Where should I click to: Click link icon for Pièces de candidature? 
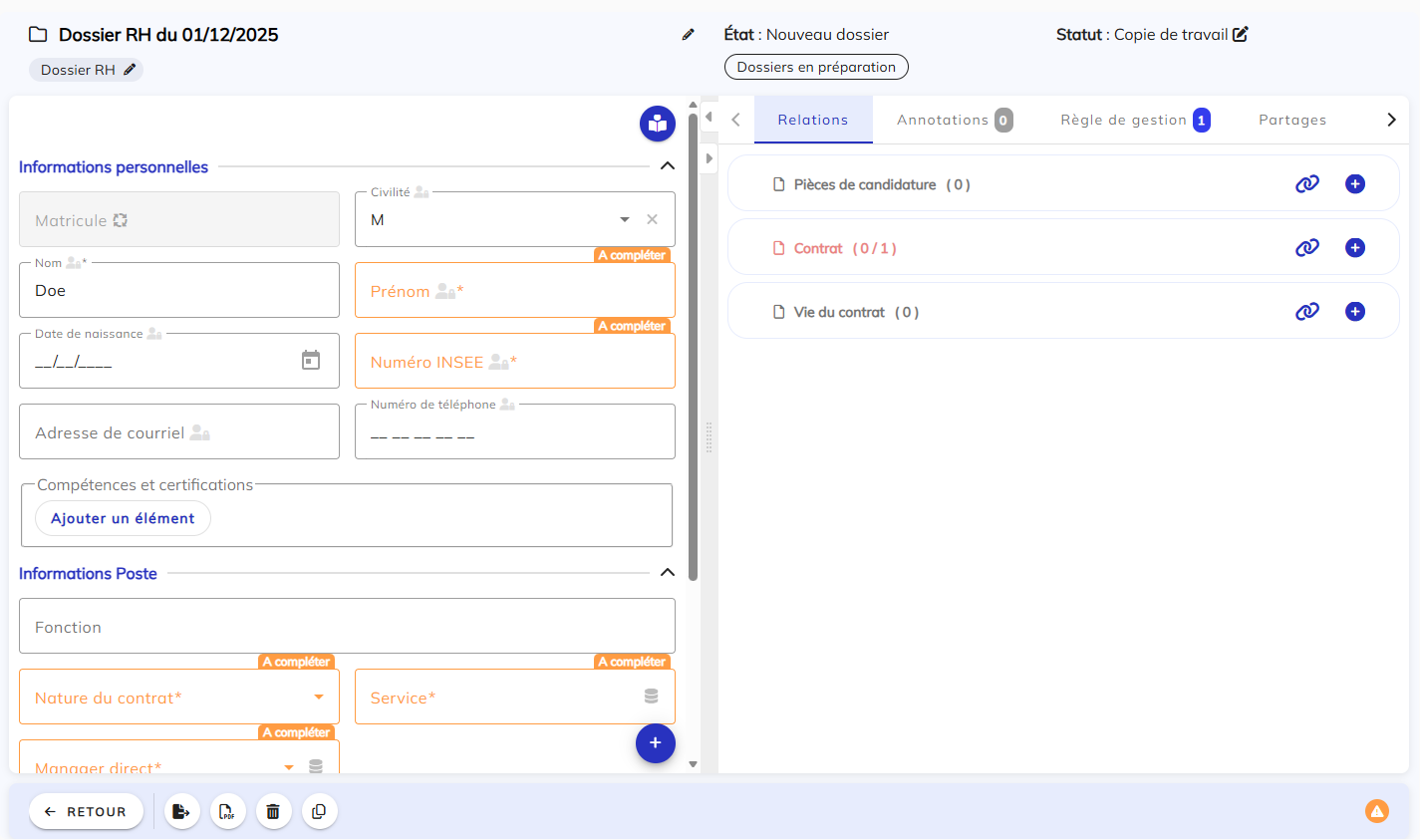(1306, 184)
